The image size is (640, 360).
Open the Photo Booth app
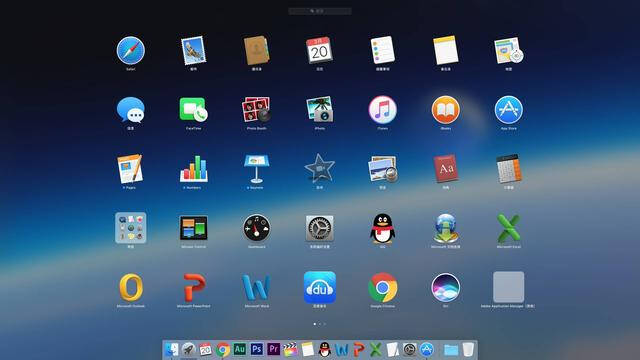coord(256,110)
